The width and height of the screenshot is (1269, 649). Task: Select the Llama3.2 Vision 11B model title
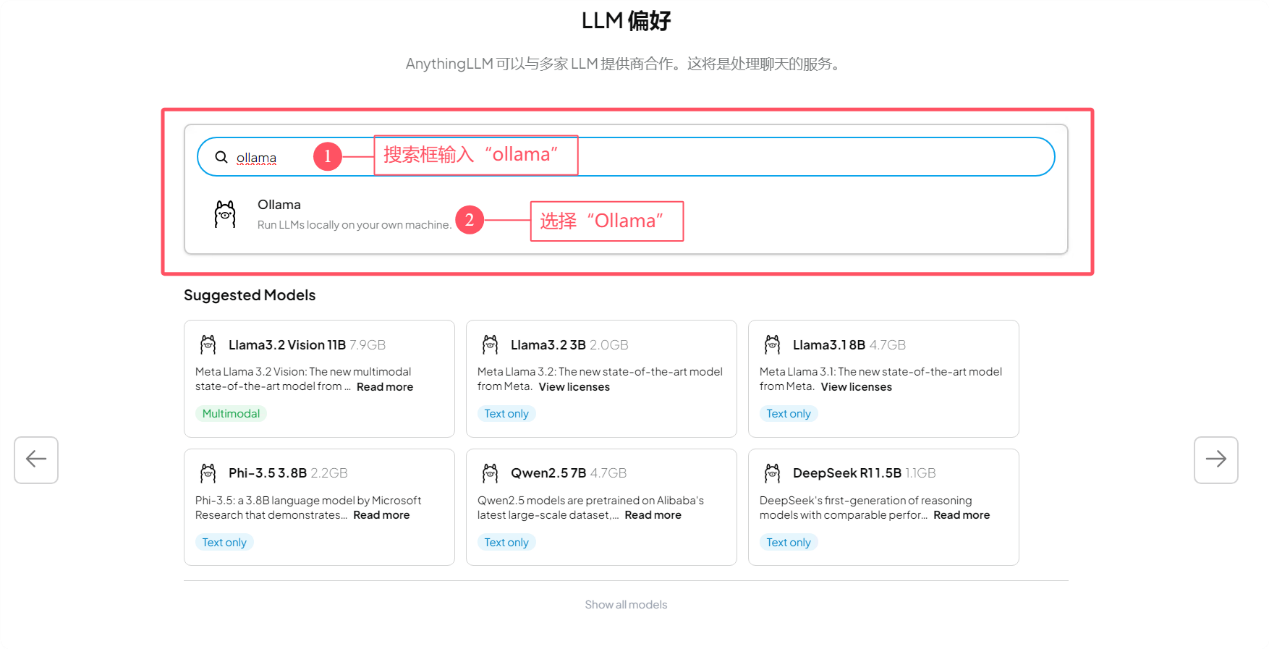coord(287,345)
